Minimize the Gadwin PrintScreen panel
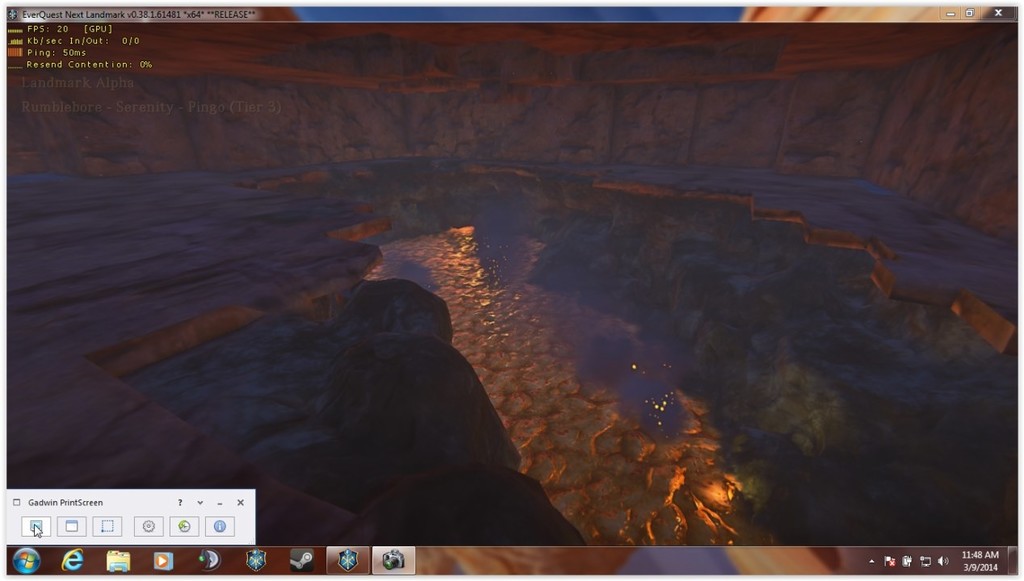The width and height of the screenshot is (1024, 581). [x=219, y=503]
